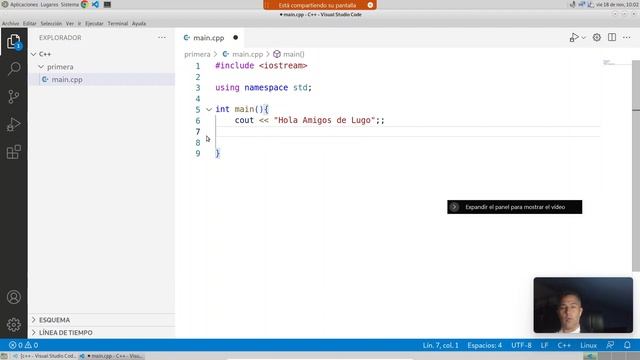
Task: Open the run button dropdown arrow
Action: pos(584,38)
